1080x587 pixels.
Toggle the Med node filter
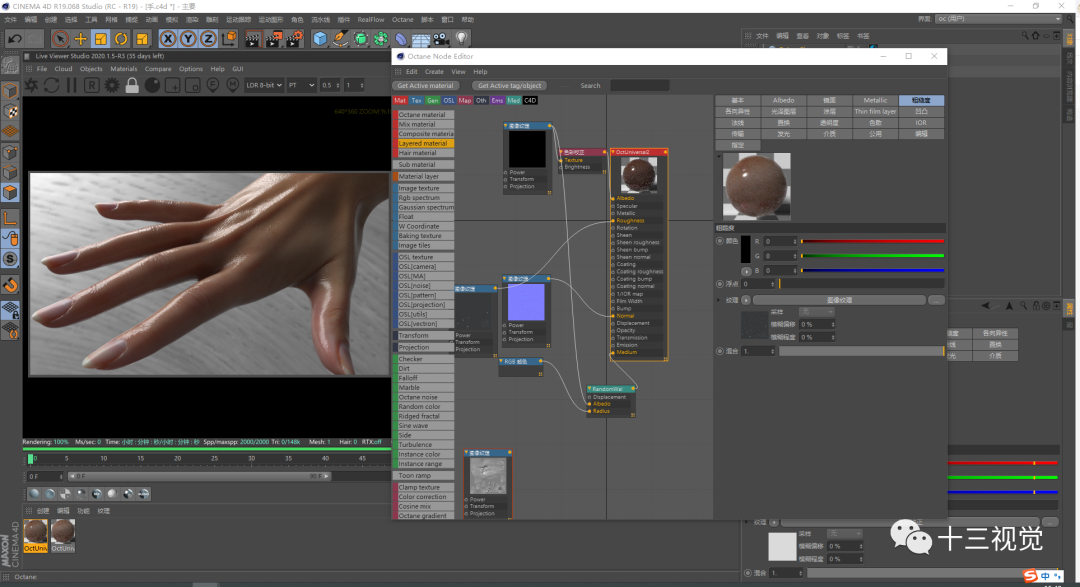[514, 101]
